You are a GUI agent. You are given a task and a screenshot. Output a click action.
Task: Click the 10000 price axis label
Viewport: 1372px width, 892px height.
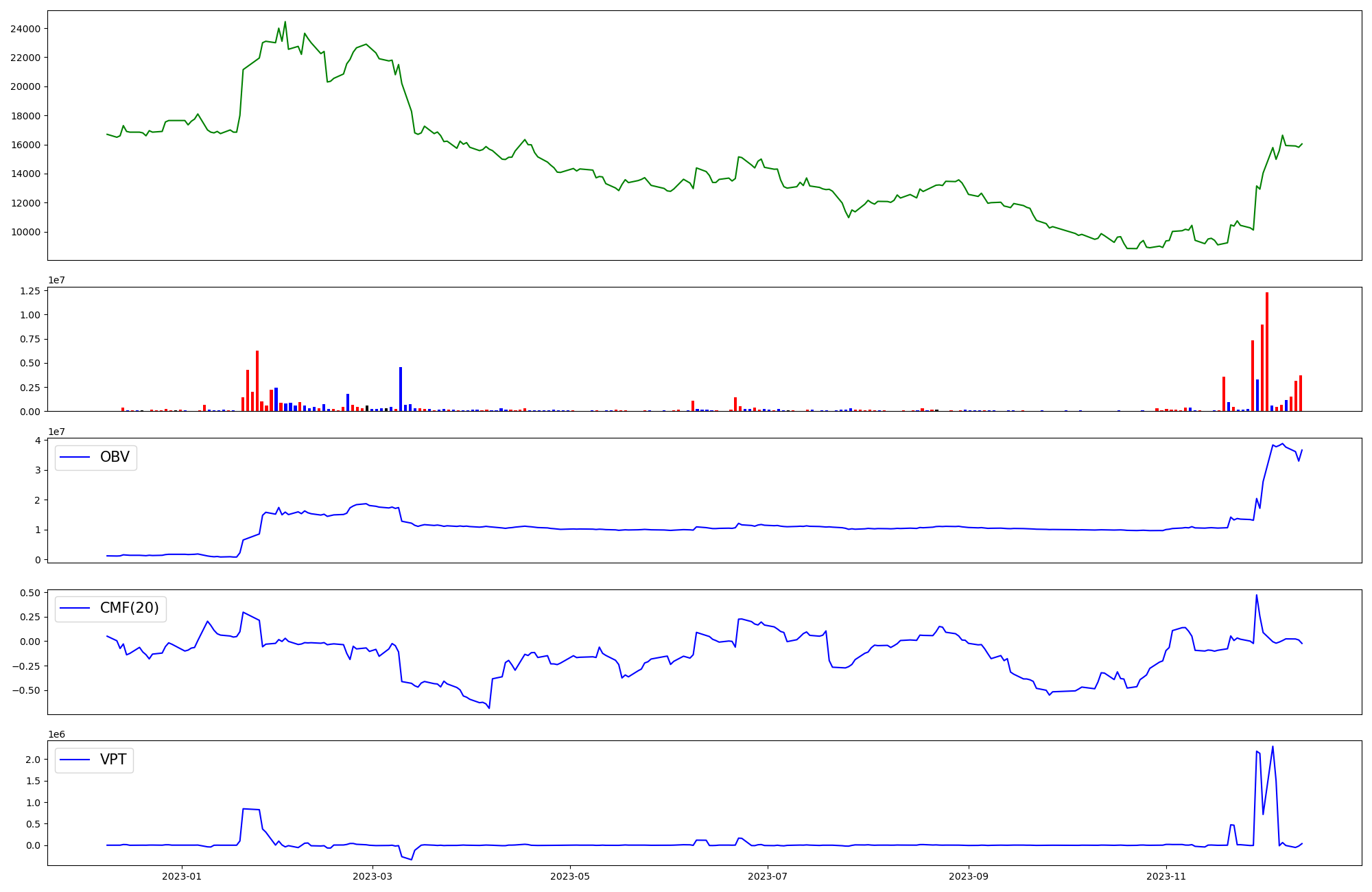25,232
